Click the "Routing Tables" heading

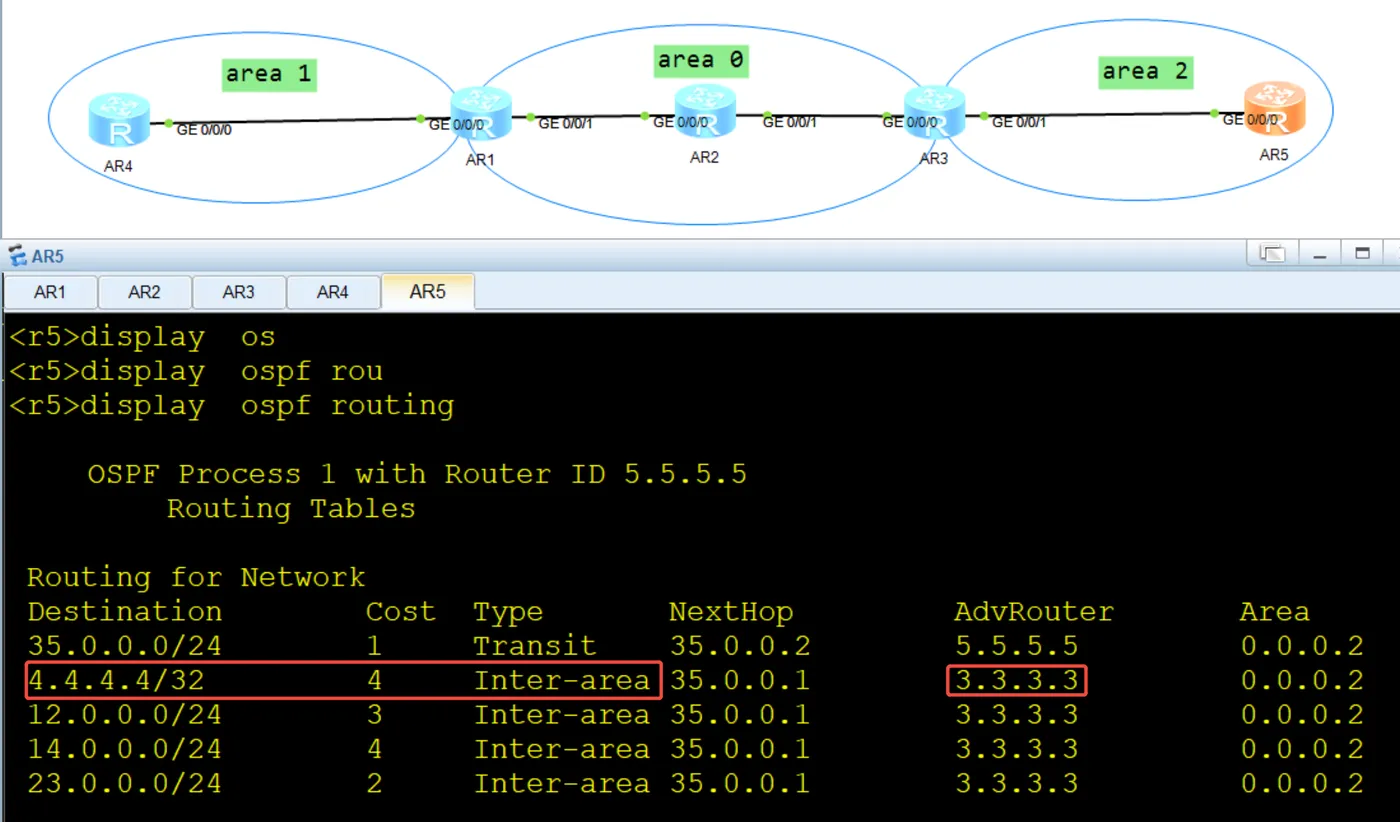[291, 508]
